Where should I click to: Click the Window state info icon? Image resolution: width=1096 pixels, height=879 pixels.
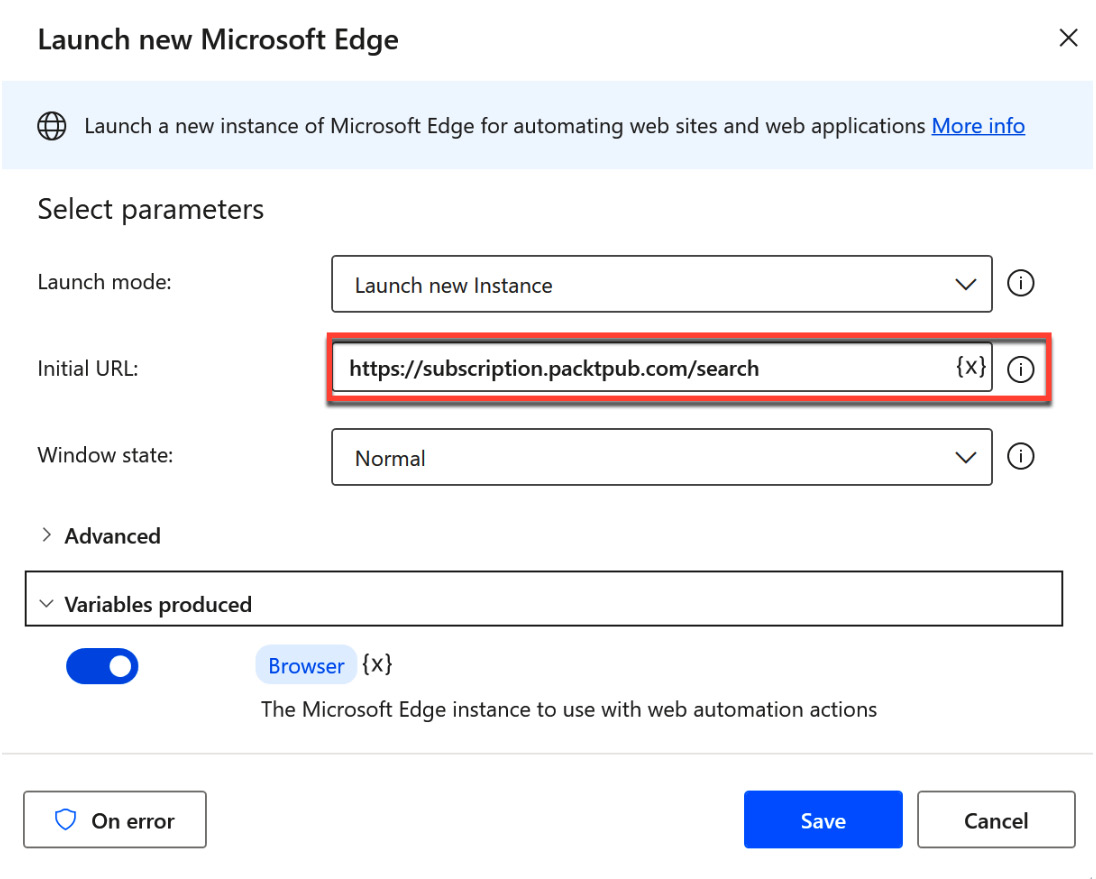[1021, 456]
